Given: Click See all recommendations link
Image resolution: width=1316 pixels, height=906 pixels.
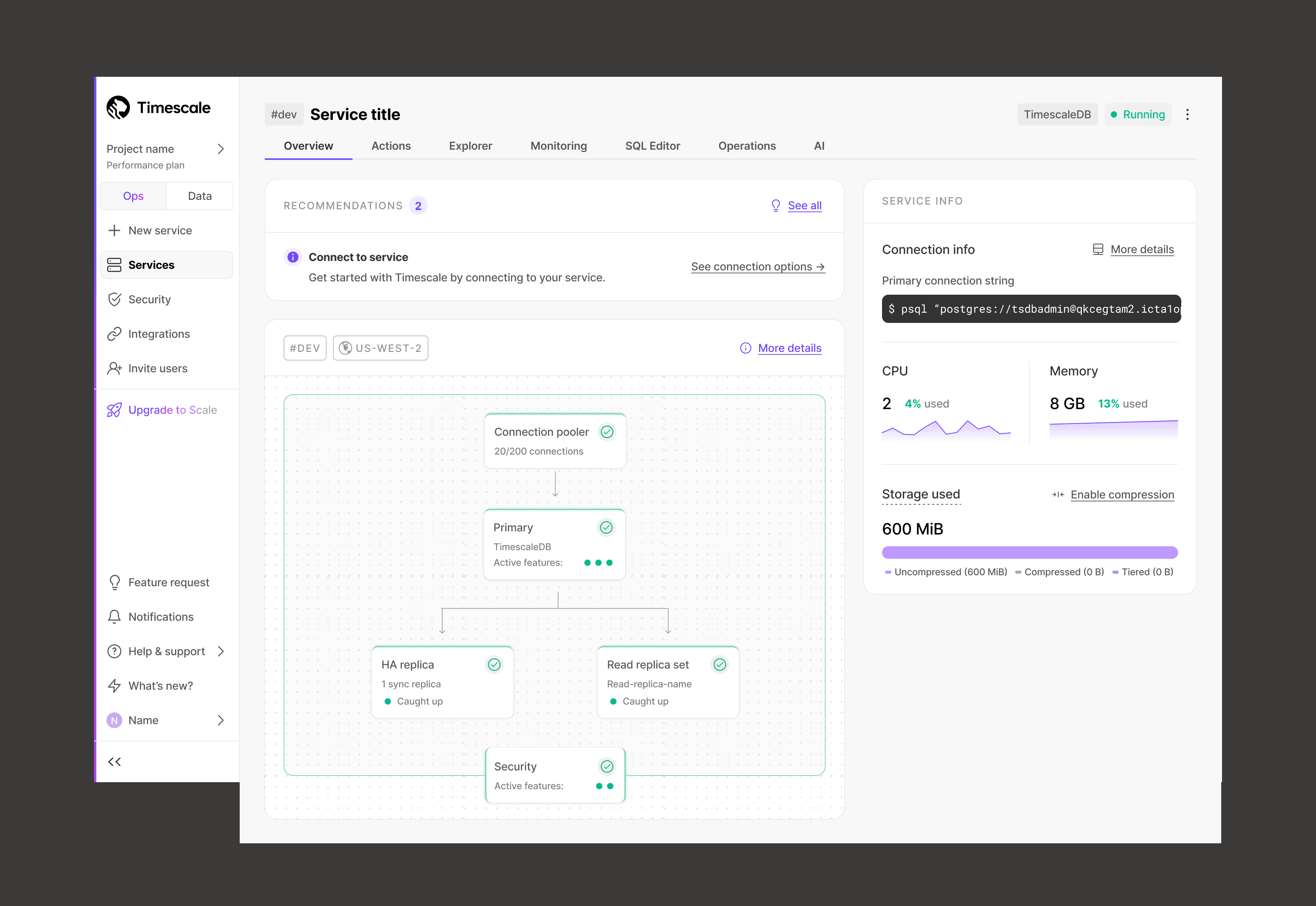Looking at the screenshot, I should [804, 205].
